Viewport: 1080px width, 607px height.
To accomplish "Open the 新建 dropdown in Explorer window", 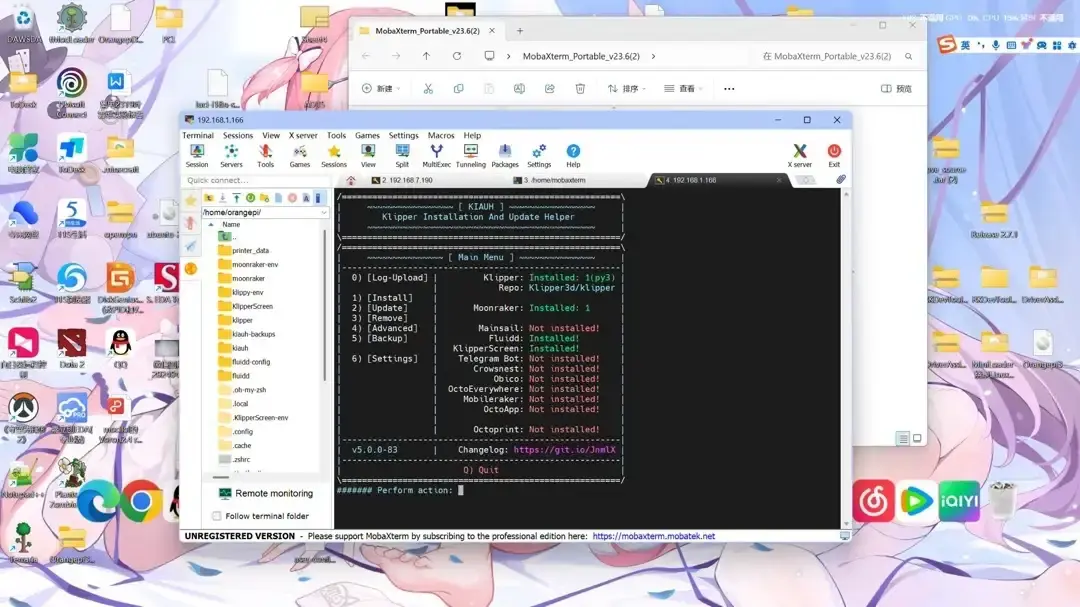I will click(x=381, y=88).
